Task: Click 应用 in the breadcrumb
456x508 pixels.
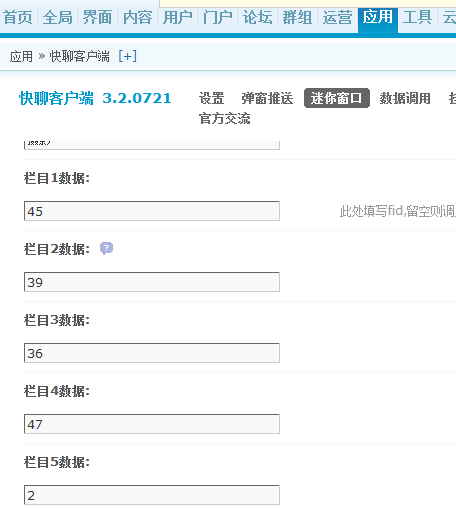Action: [21, 56]
